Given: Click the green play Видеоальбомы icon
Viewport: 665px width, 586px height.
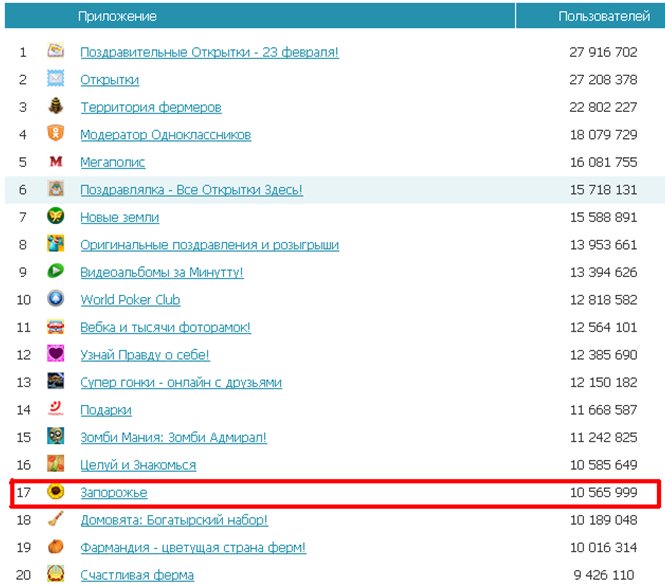Looking at the screenshot, I should [x=56, y=271].
